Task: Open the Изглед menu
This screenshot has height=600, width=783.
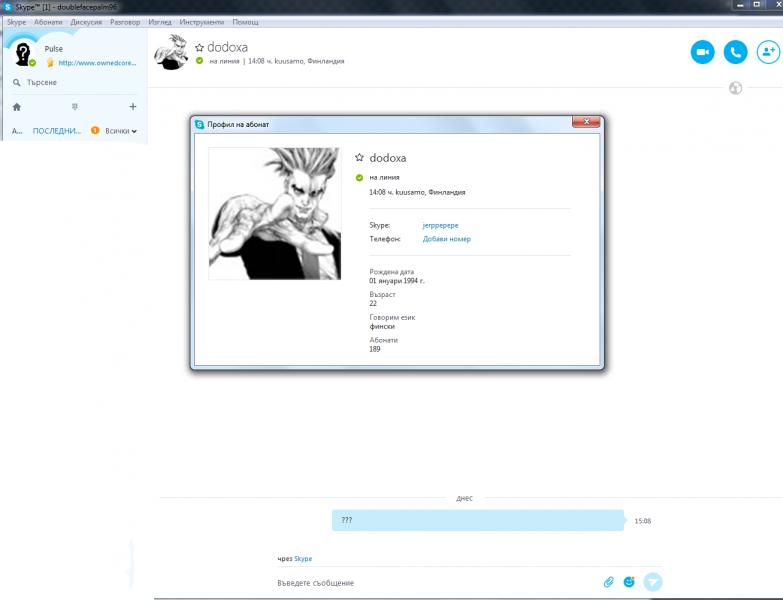Action: [160, 22]
